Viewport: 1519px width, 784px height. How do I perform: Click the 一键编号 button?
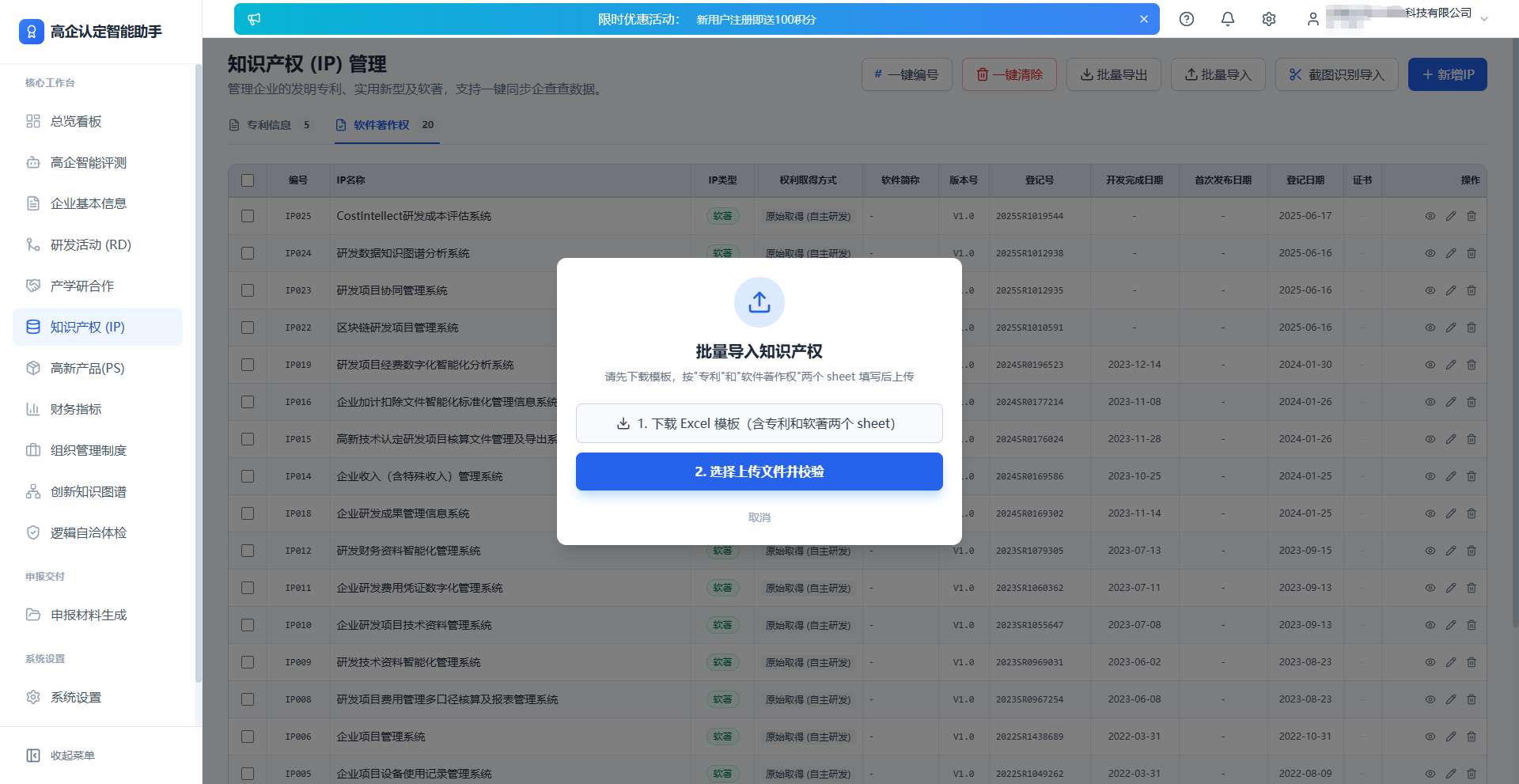click(x=907, y=74)
